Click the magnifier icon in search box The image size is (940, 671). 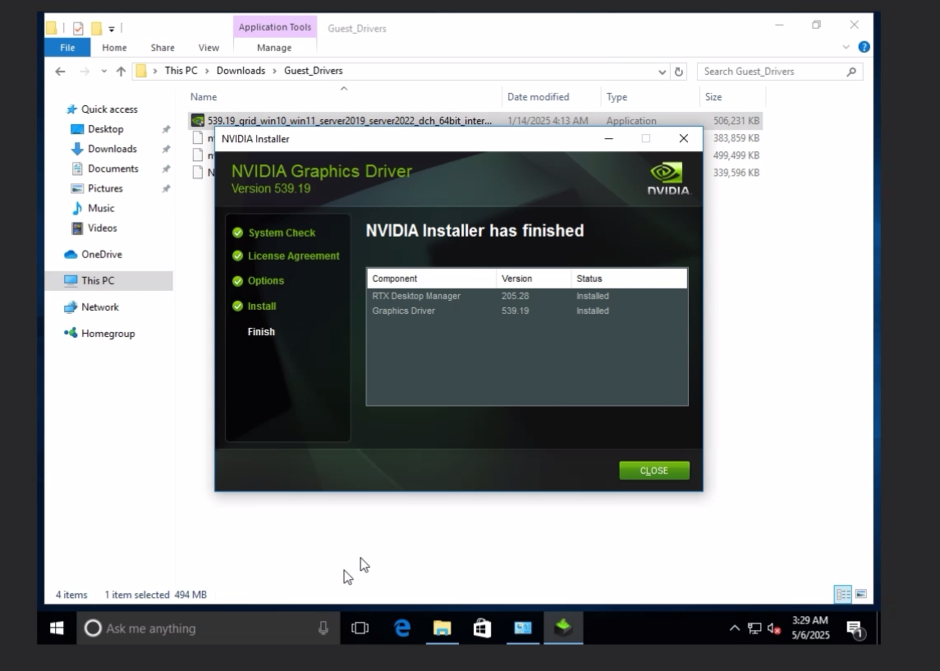click(851, 72)
